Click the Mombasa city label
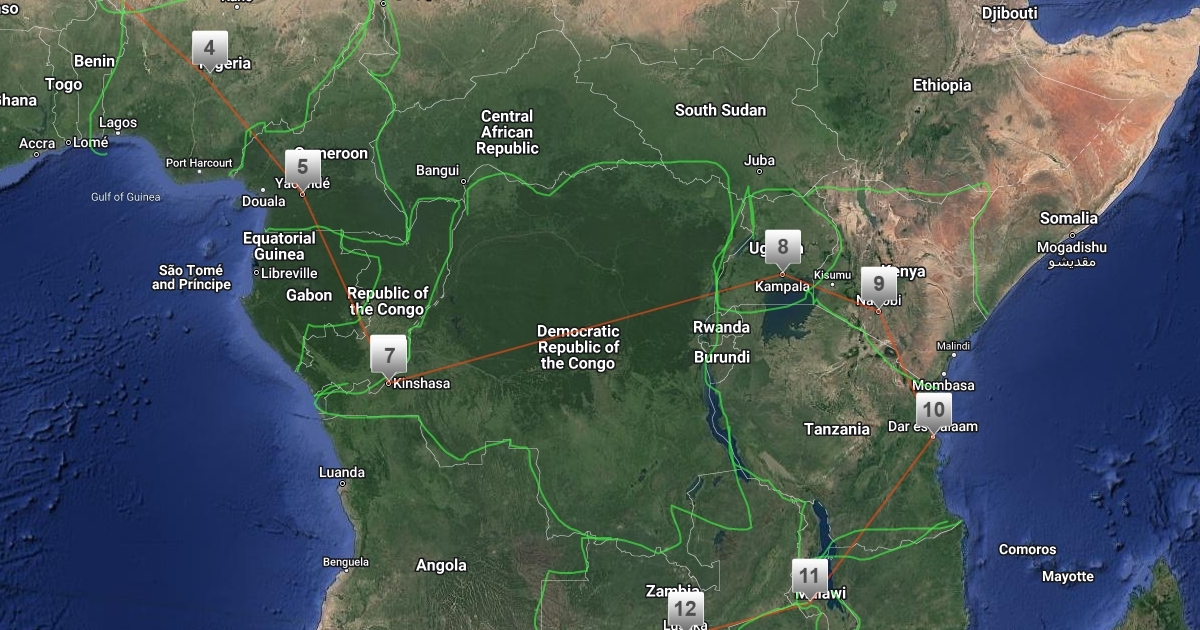 click(945, 385)
